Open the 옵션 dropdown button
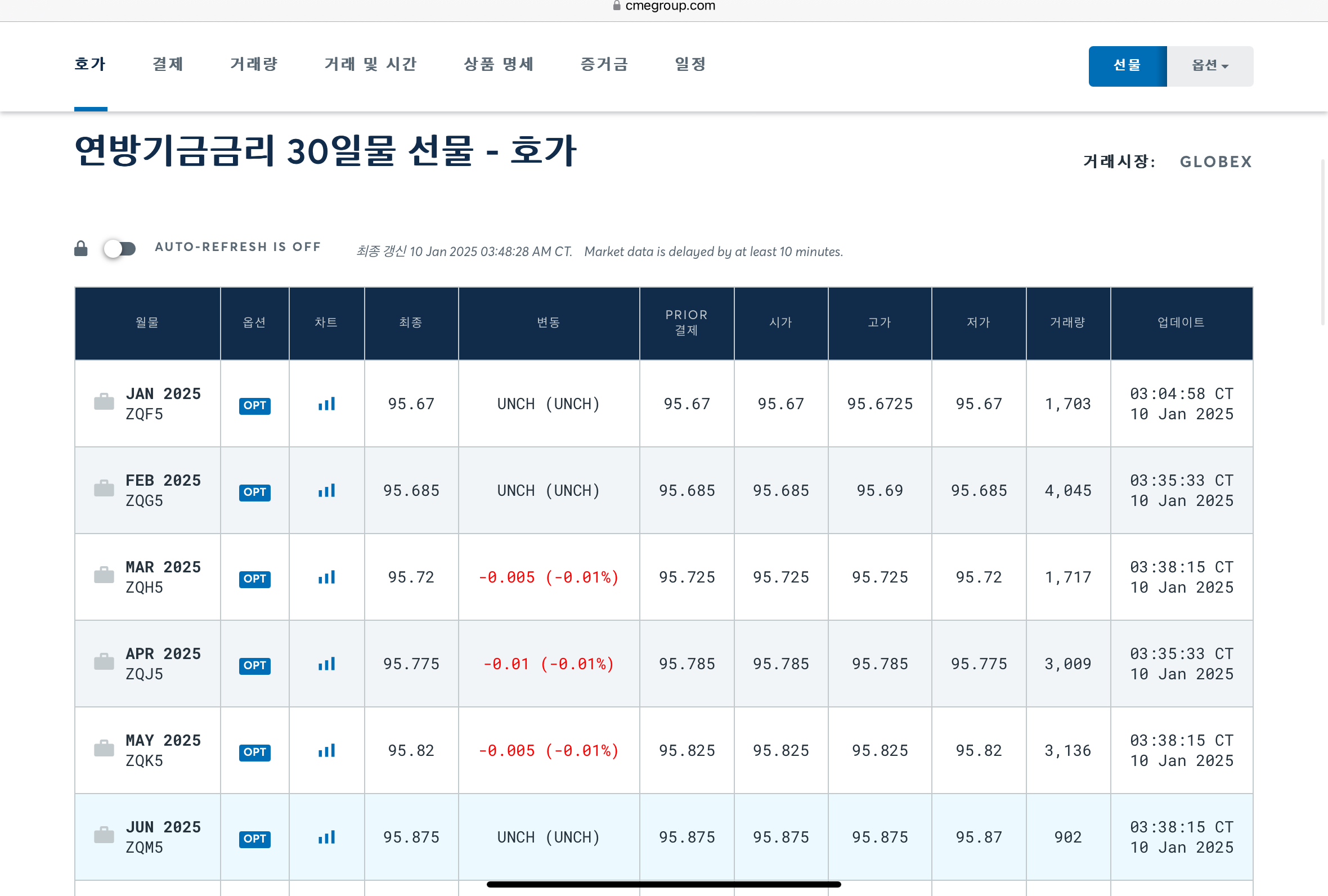The image size is (1328, 896). [x=1210, y=66]
